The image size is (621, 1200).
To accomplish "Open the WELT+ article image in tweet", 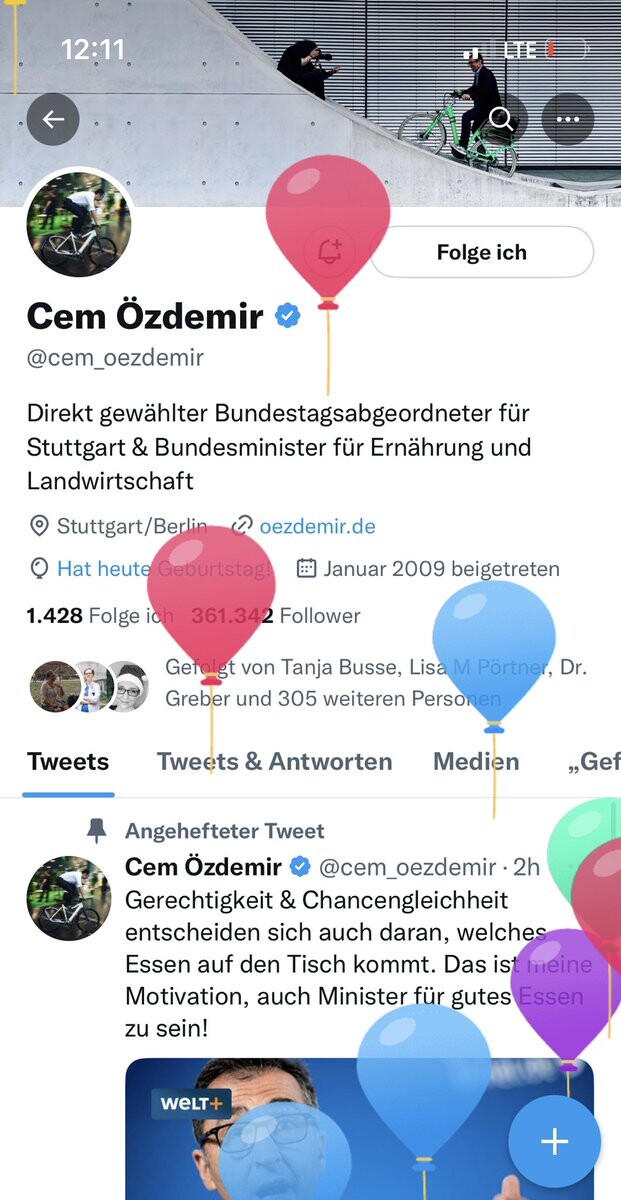I will [359, 1129].
